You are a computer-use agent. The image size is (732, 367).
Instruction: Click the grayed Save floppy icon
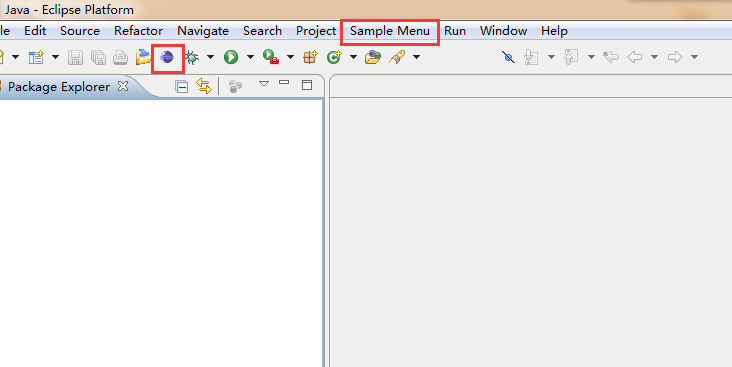click(x=75, y=57)
